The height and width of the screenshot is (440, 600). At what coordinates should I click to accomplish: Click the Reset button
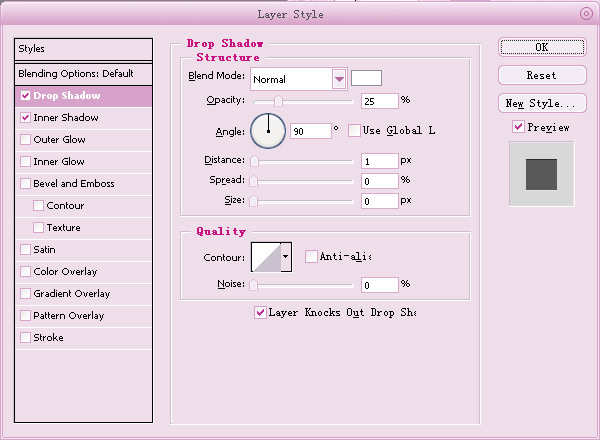tap(542, 75)
